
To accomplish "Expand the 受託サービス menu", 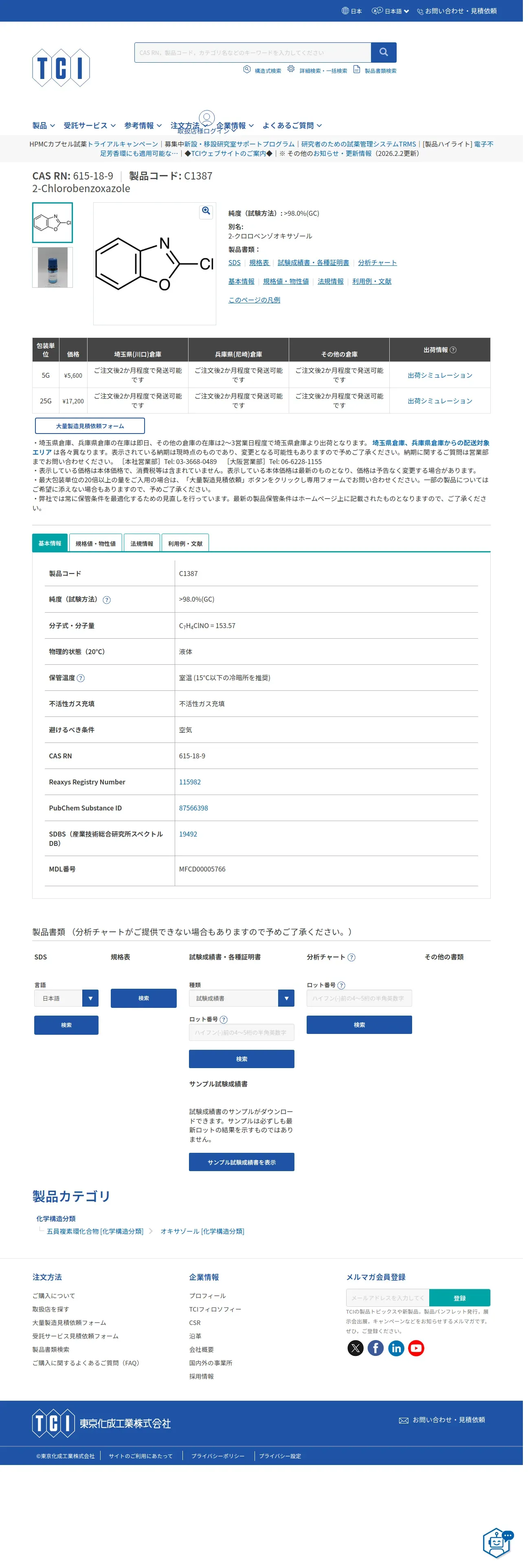I will click(90, 125).
